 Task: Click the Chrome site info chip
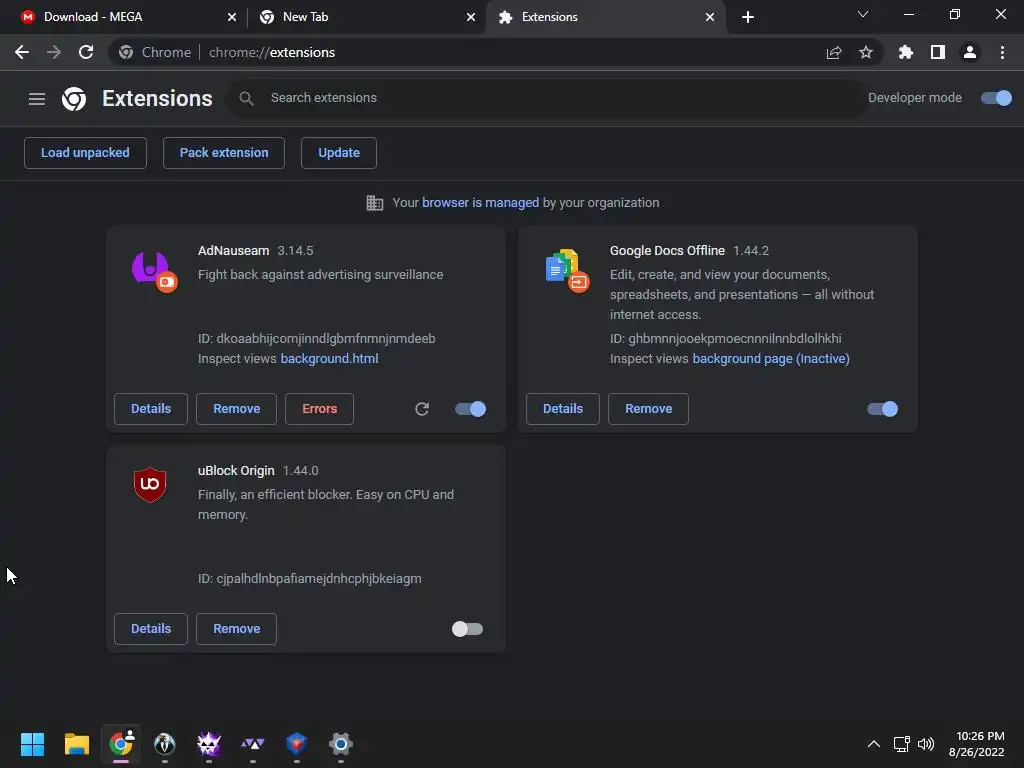click(155, 52)
